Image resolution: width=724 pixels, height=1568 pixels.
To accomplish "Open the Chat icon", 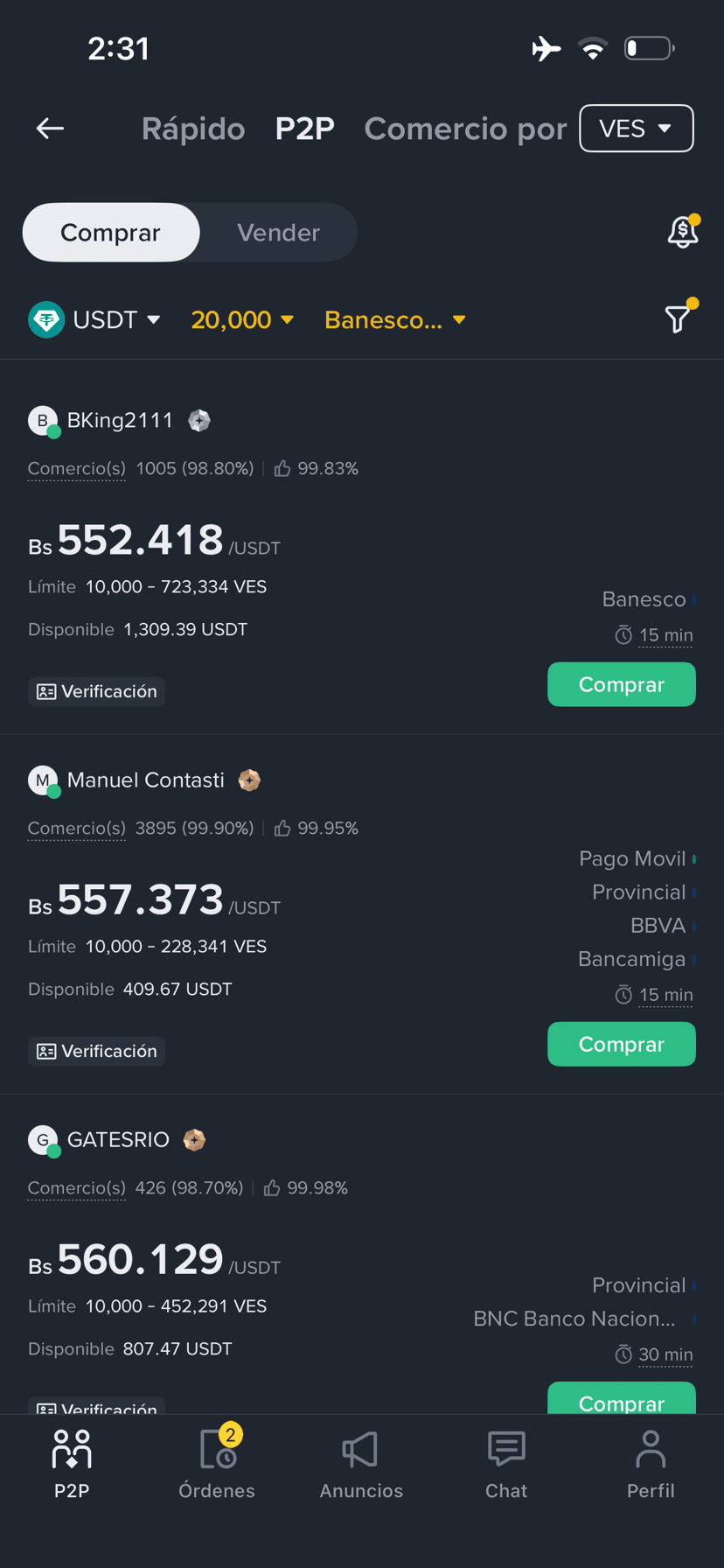I will tap(506, 1465).
